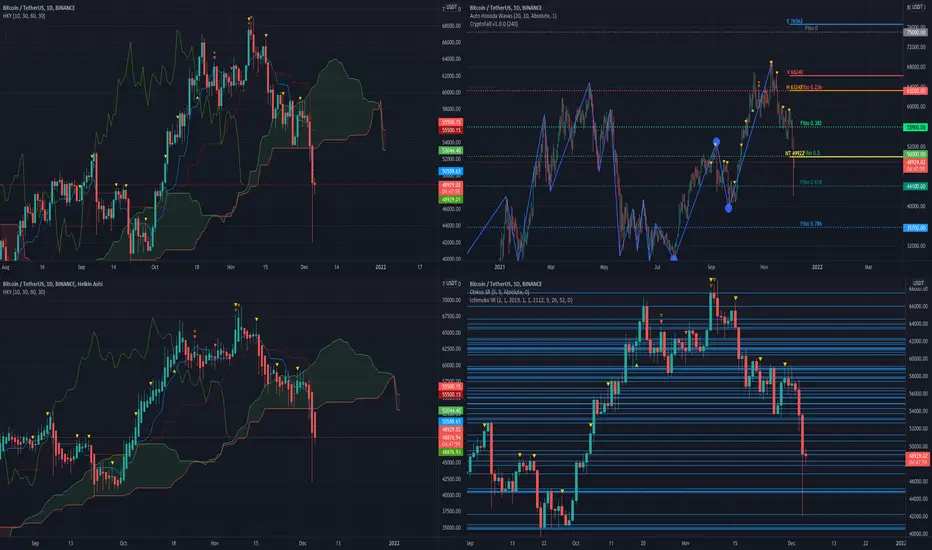
Task: Select the blue wave circle at the July low
Action: [x=673, y=258]
